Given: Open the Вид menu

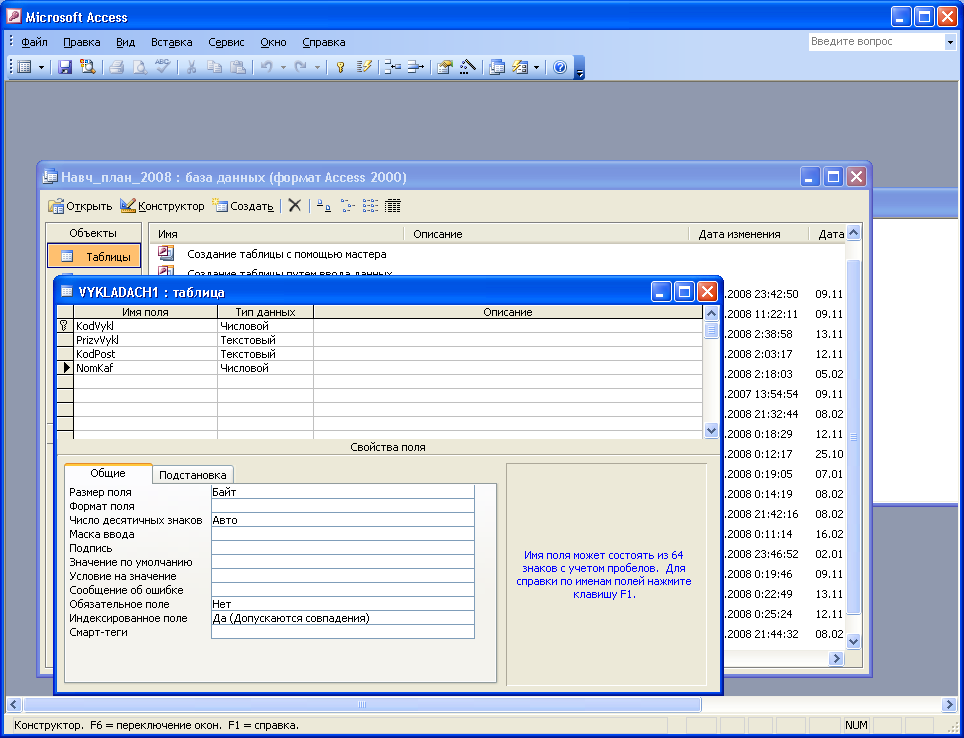Looking at the screenshot, I should point(125,42).
